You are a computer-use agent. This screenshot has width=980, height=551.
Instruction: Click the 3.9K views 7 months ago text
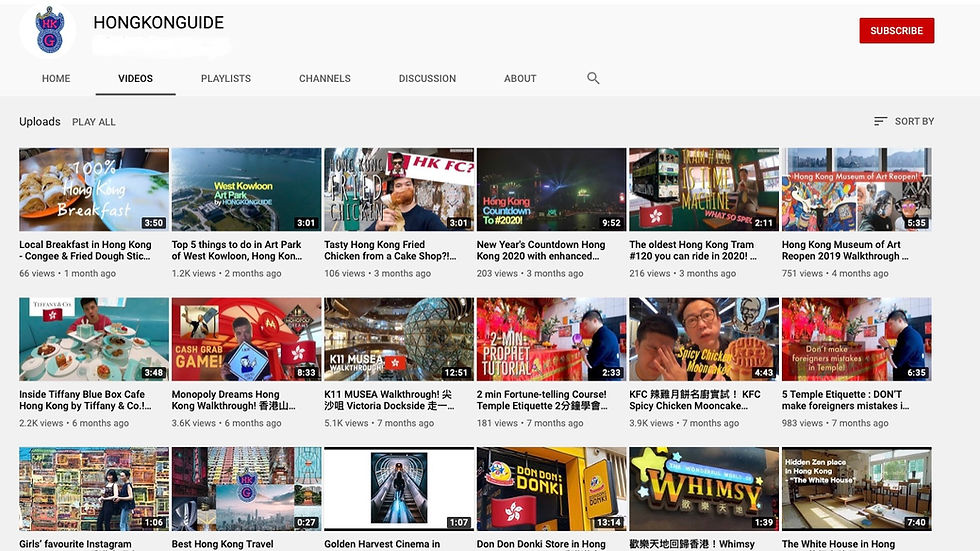(x=684, y=424)
